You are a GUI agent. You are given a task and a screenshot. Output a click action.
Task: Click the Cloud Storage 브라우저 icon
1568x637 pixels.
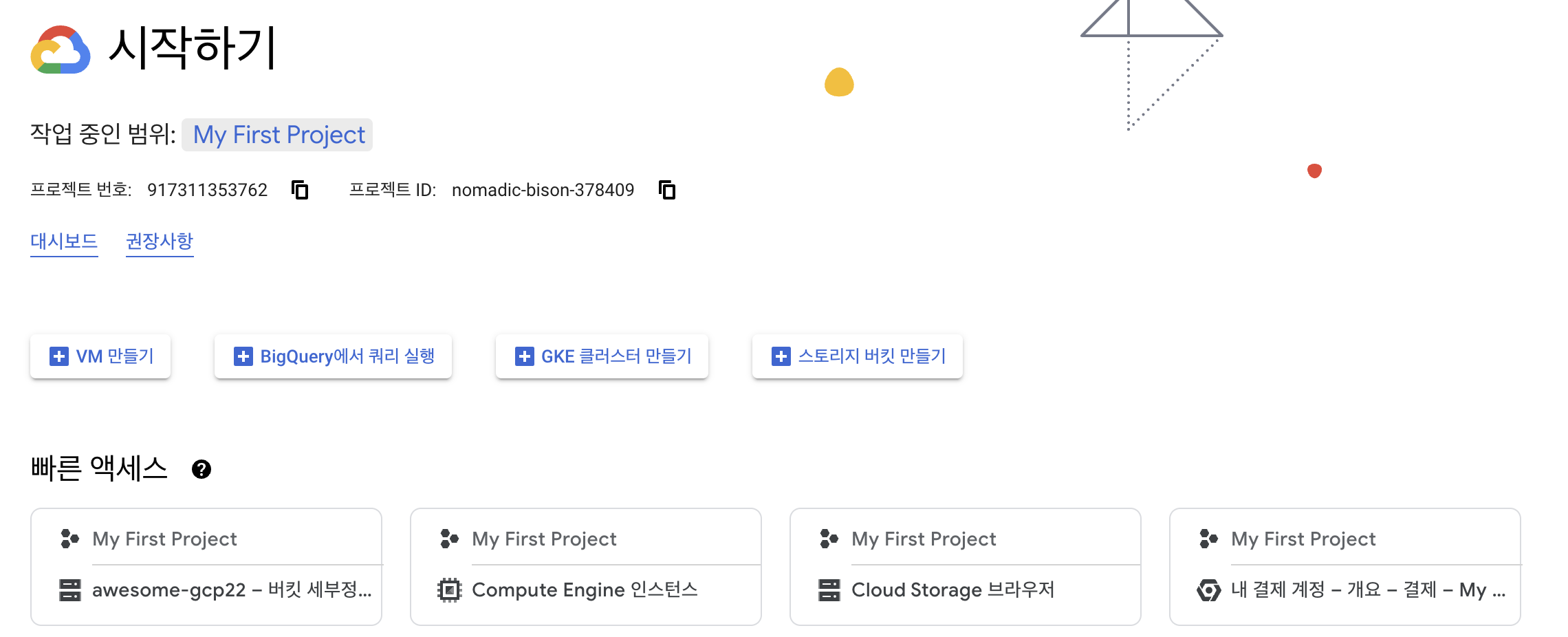point(829,590)
